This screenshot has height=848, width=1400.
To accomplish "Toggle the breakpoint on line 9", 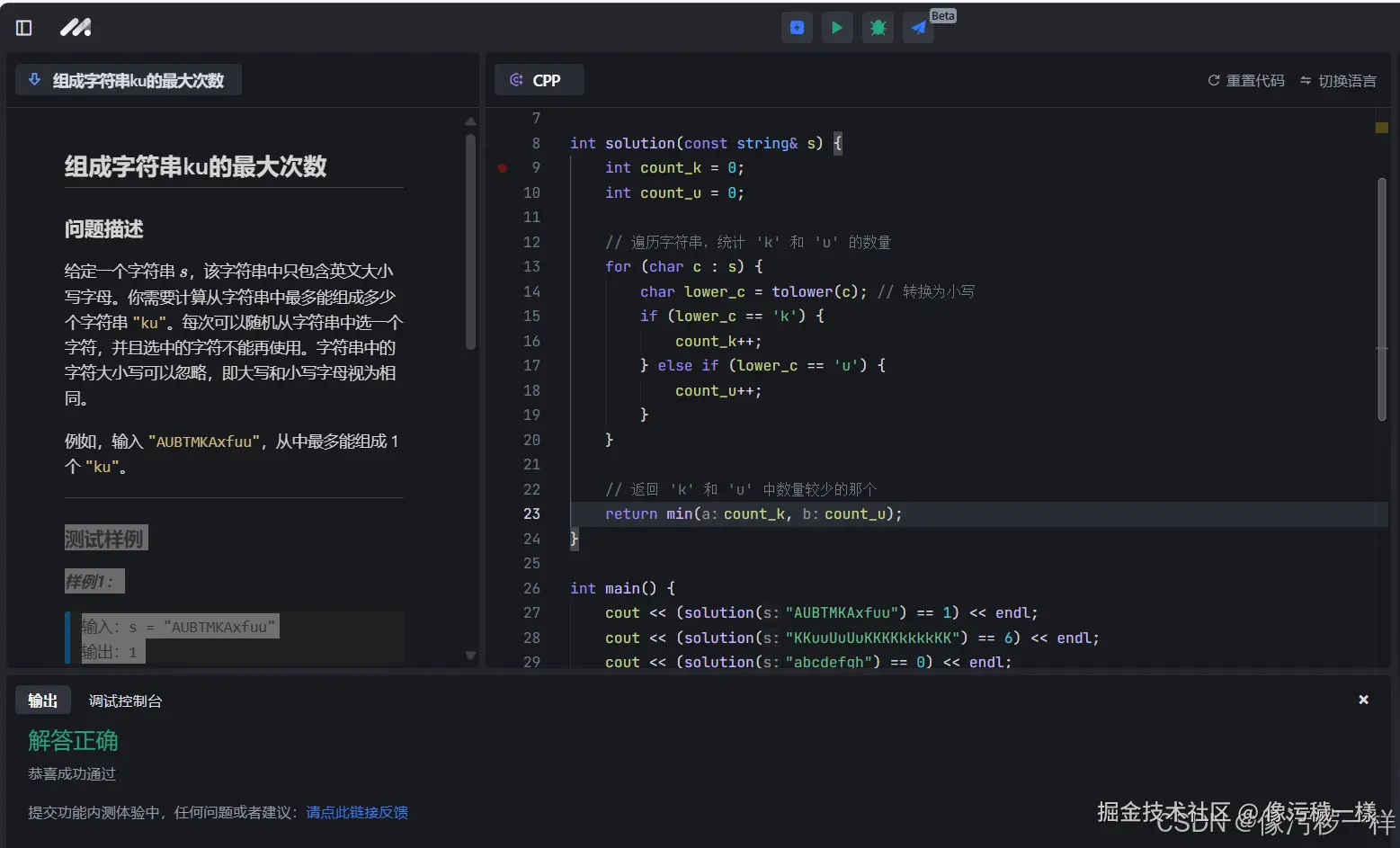I will pyautogui.click(x=503, y=168).
